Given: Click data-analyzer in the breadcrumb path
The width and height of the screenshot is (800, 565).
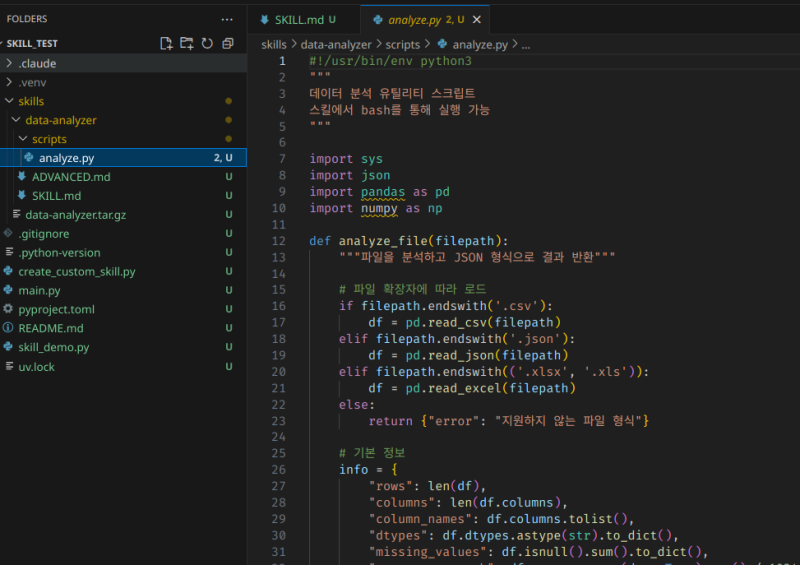Looking at the screenshot, I should pyautogui.click(x=336, y=45).
